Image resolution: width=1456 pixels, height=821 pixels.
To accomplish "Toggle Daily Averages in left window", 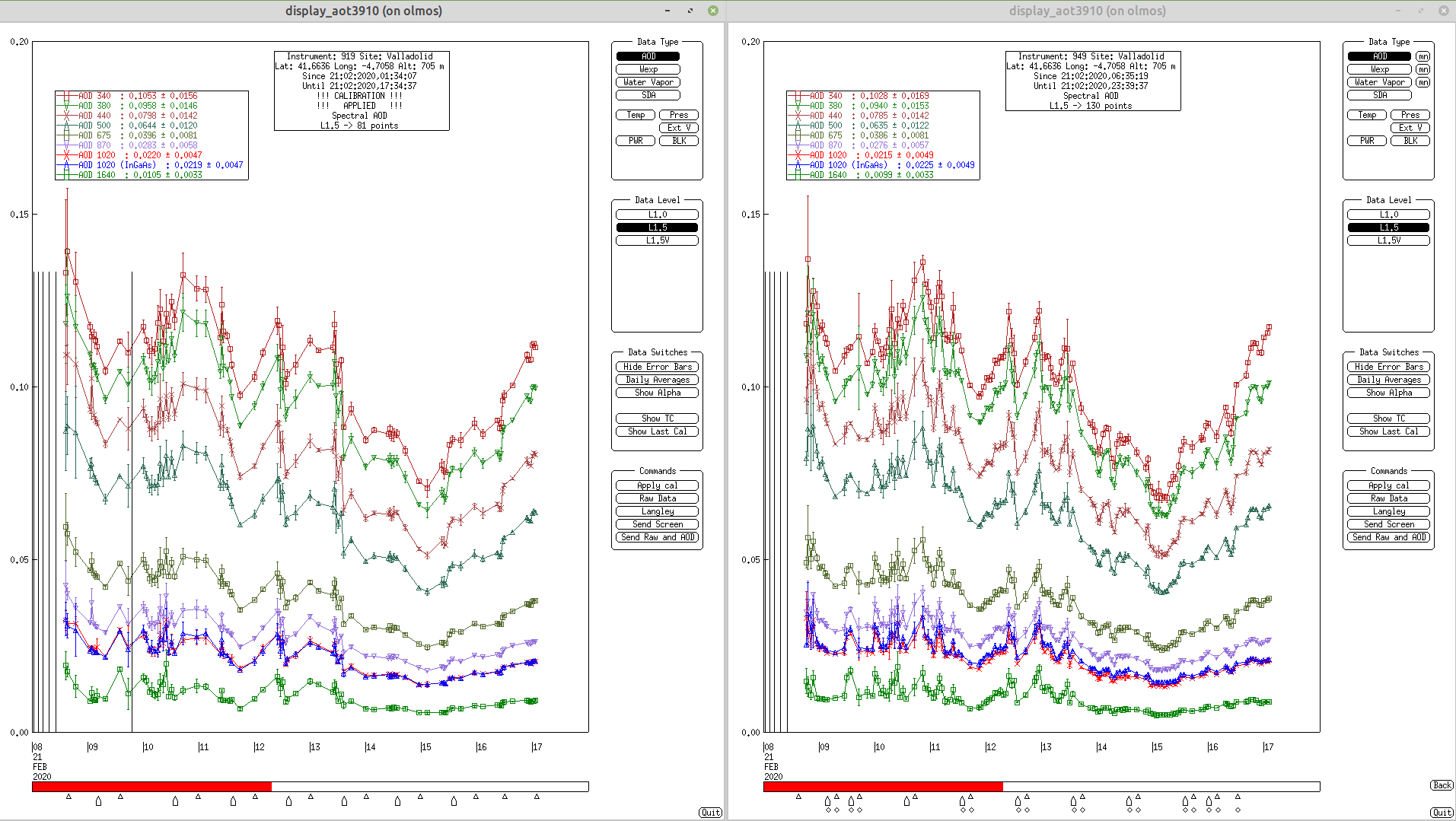I will pos(657,380).
